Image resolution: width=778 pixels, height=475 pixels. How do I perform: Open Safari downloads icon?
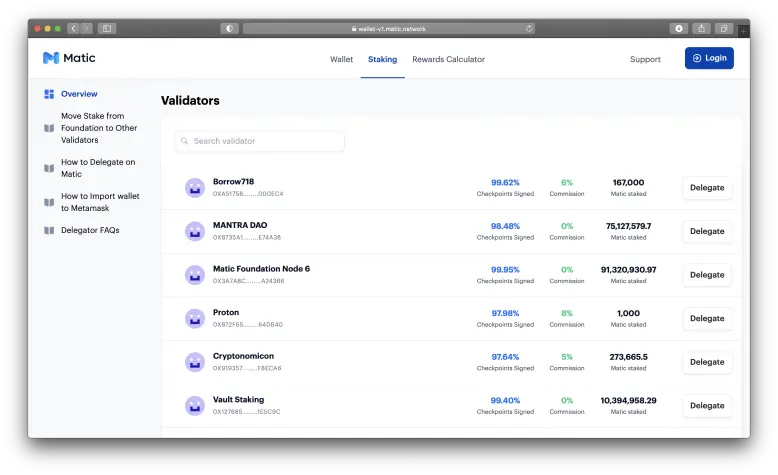click(678, 28)
